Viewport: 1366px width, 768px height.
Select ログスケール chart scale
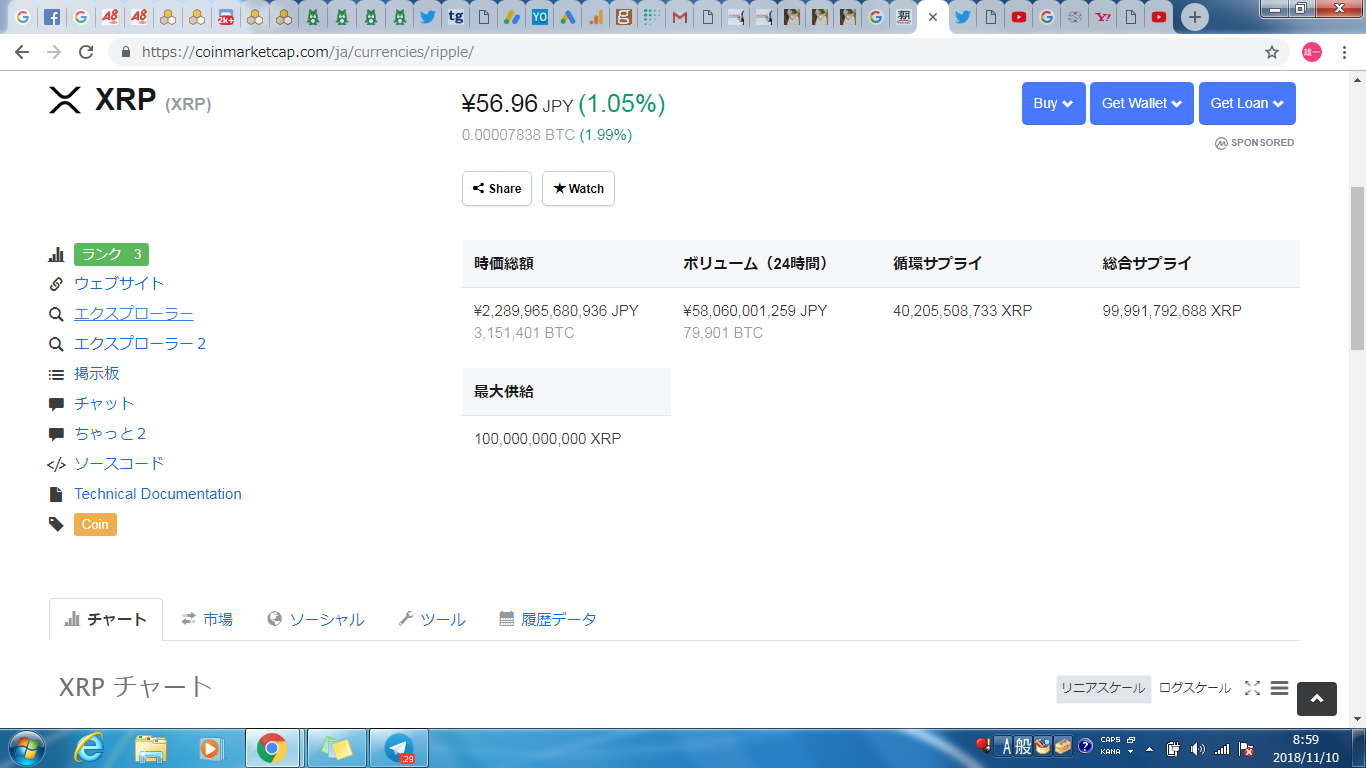pos(1195,688)
